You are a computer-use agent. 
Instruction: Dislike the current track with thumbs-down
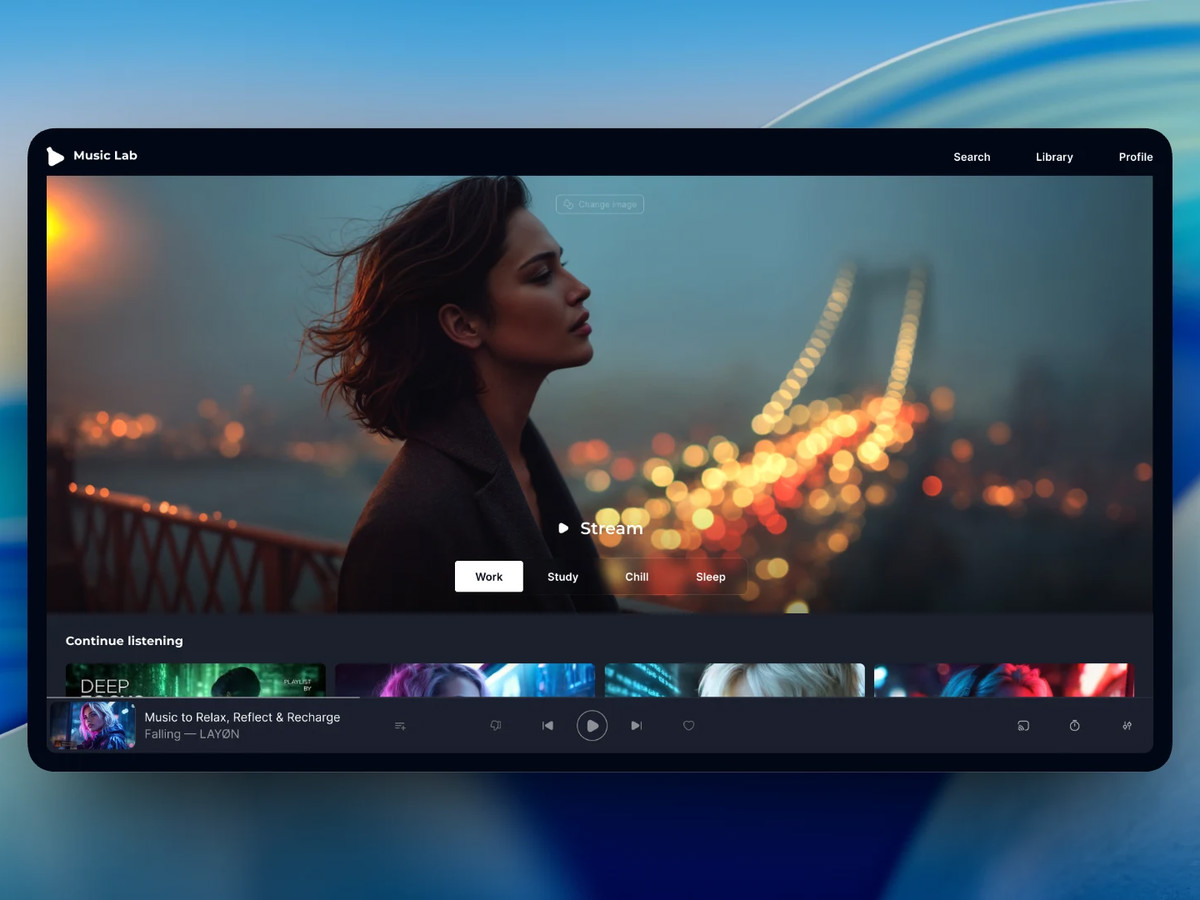[496, 726]
